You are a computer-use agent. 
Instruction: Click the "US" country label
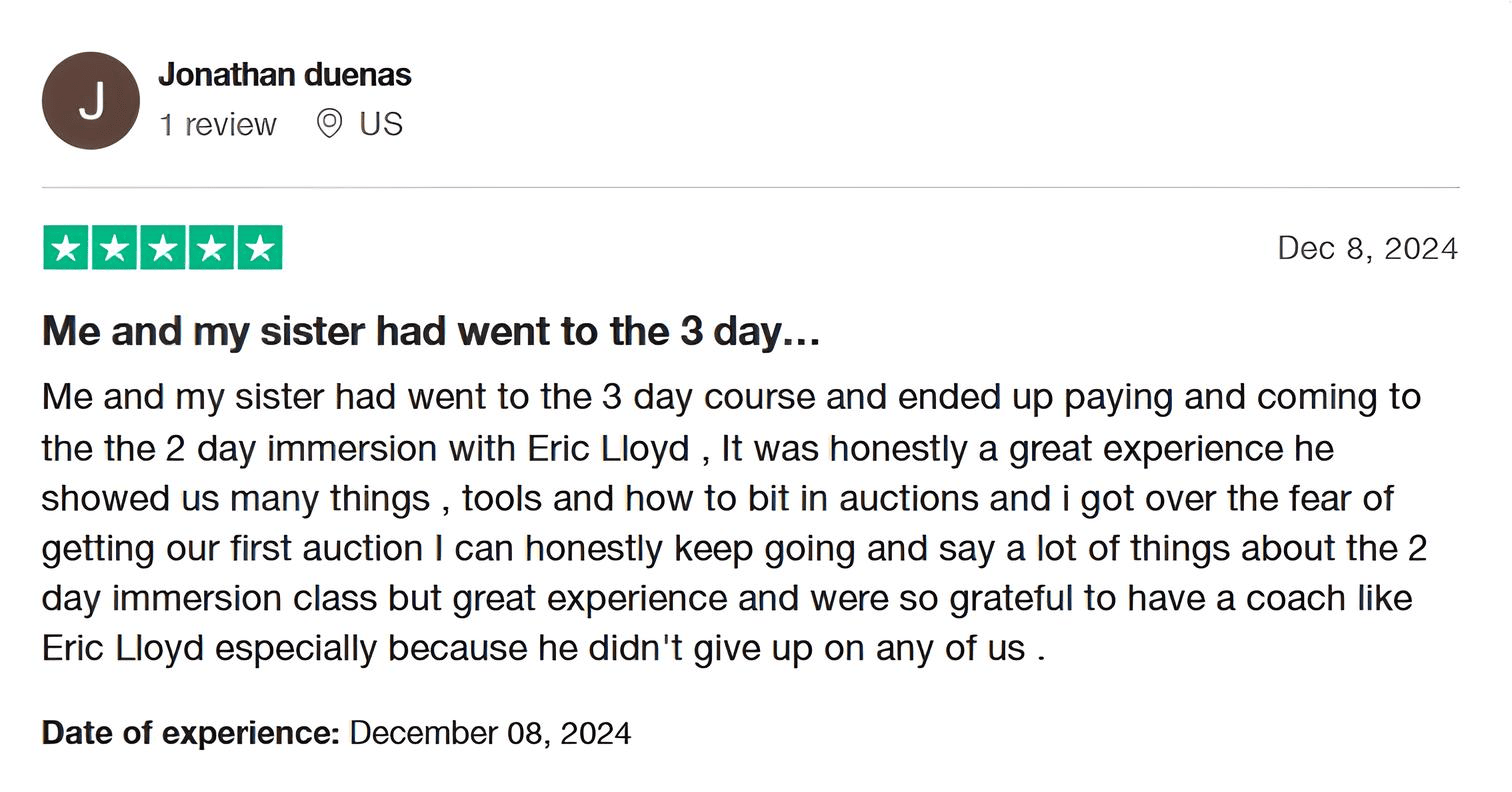coord(381,124)
